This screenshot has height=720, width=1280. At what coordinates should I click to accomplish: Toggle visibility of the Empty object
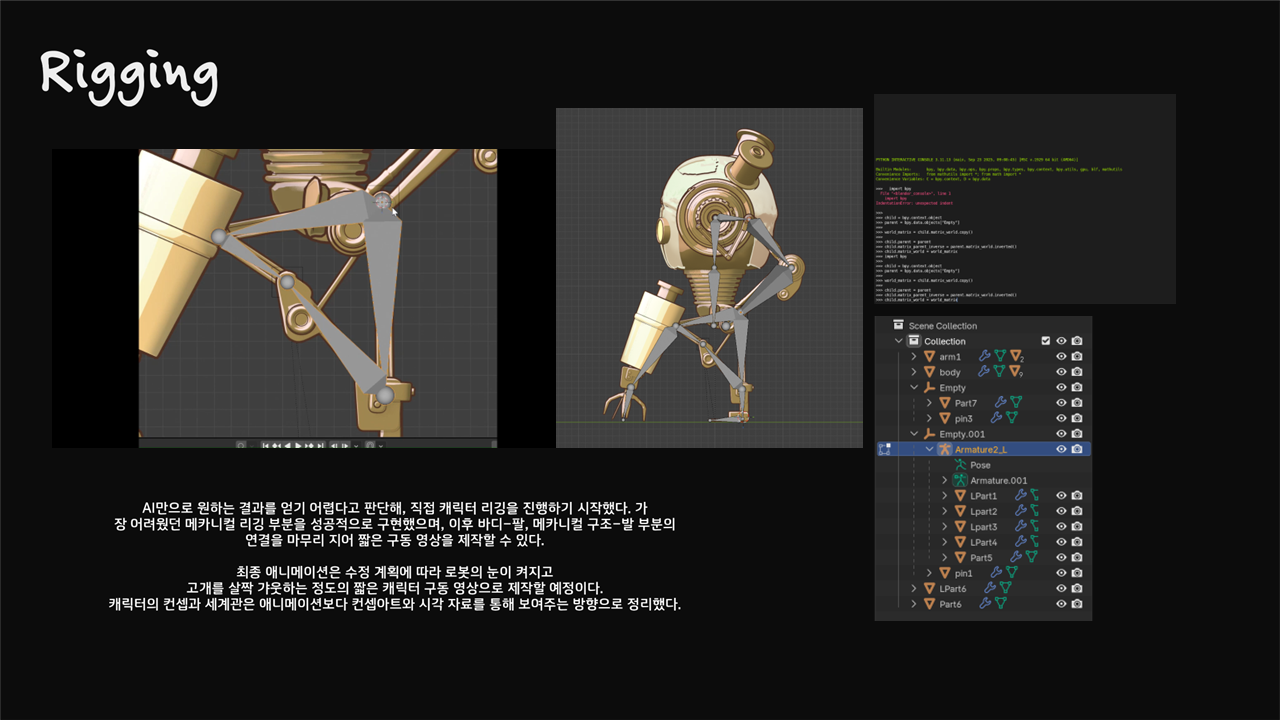pyautogui.click(x=1061, y=387)
